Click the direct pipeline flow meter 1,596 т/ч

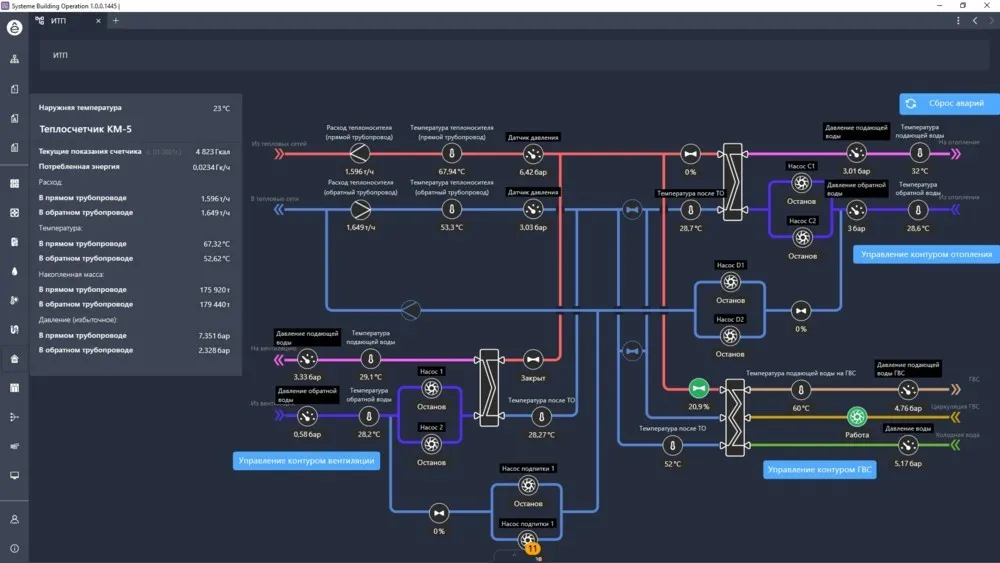point(359,152)
